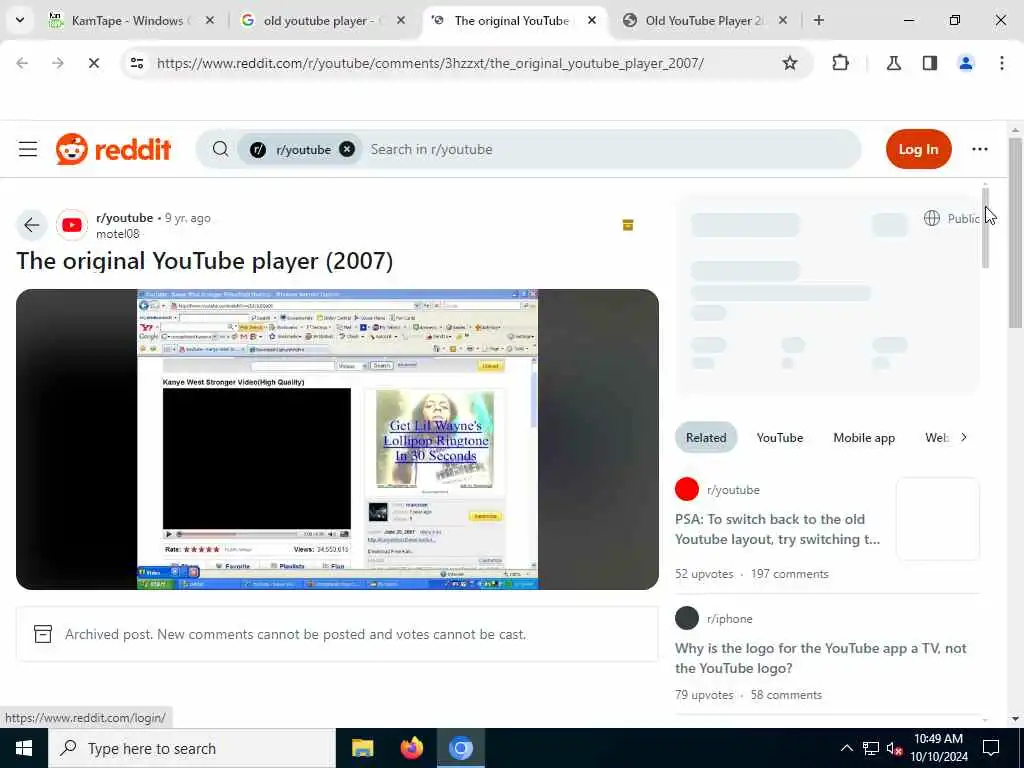Remove the r/youtube search filter
The image size is (1024, 768).
pyautogui.click(x=347, y=150)
